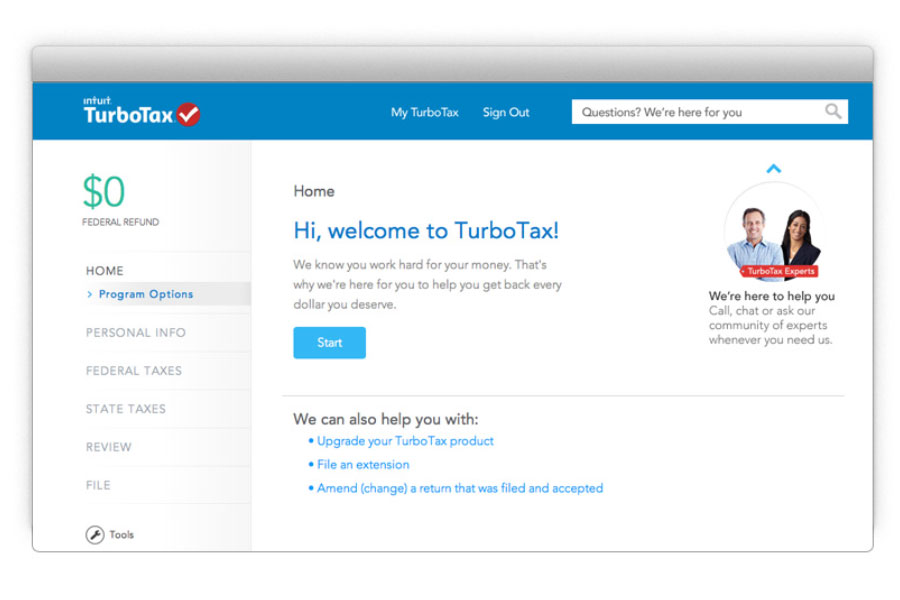Click the Home page title
Screen dimensions: 900x600
click(x=314, y=191)
